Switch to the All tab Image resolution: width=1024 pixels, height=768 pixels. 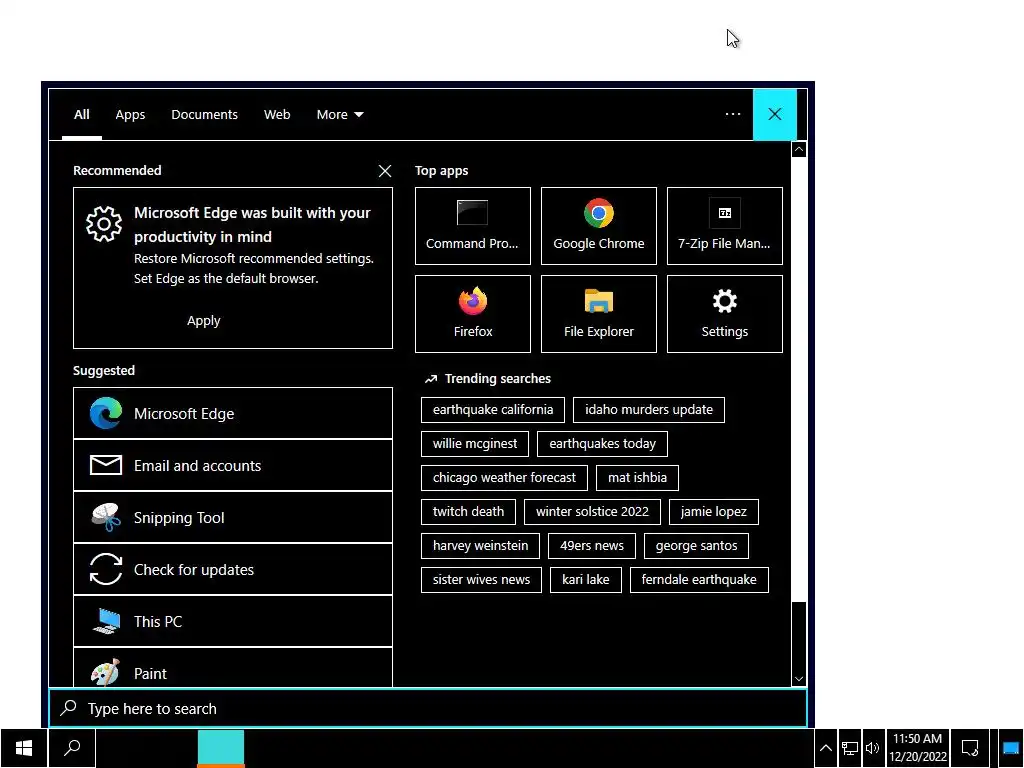(x=82, y=115)
